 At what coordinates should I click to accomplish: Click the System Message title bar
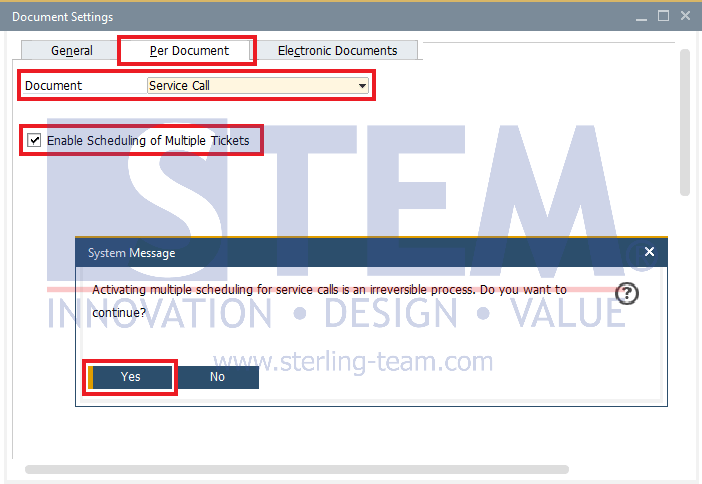350,253
